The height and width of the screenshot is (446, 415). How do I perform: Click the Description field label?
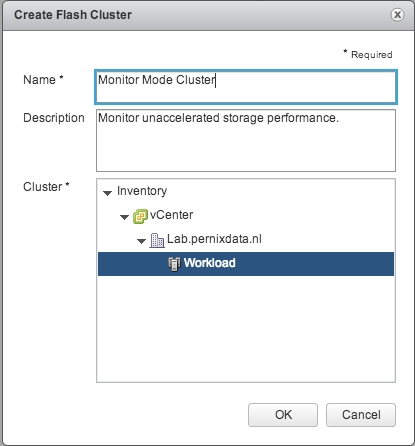54,118
